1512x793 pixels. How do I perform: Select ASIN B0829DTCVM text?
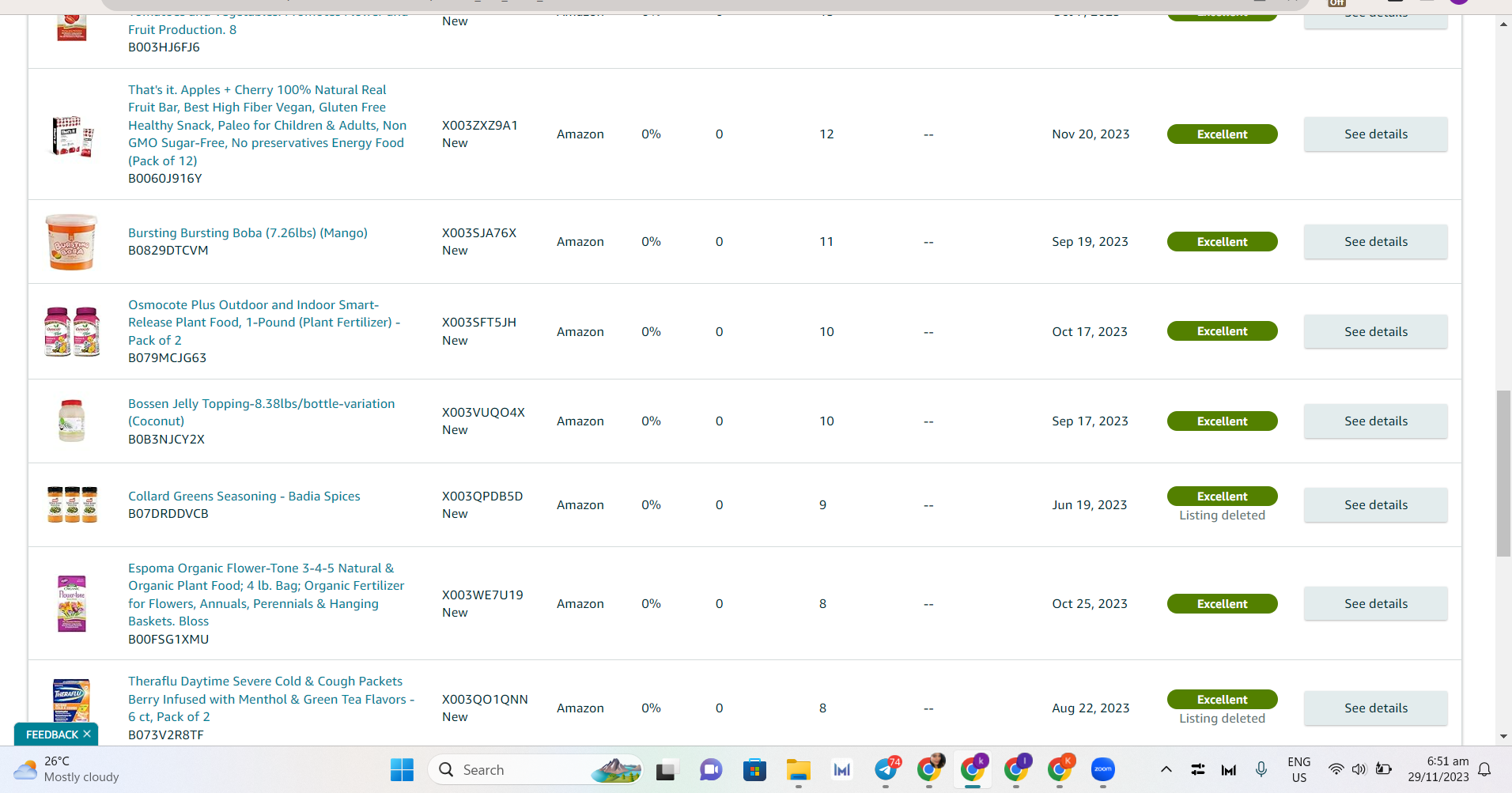tap(168, 251)
